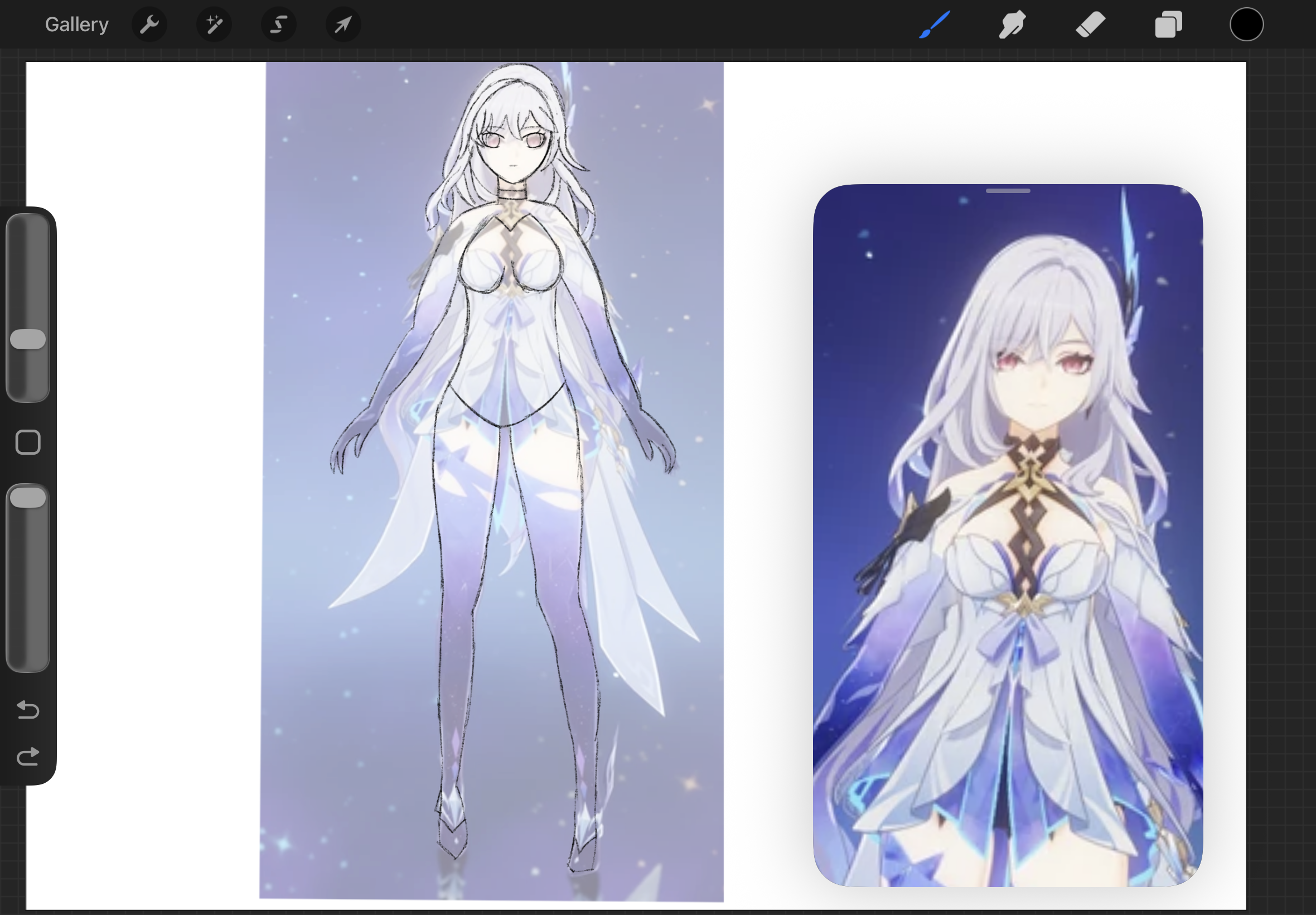
Task: Return to the Gallery
Action: click(x=77, y=25)
